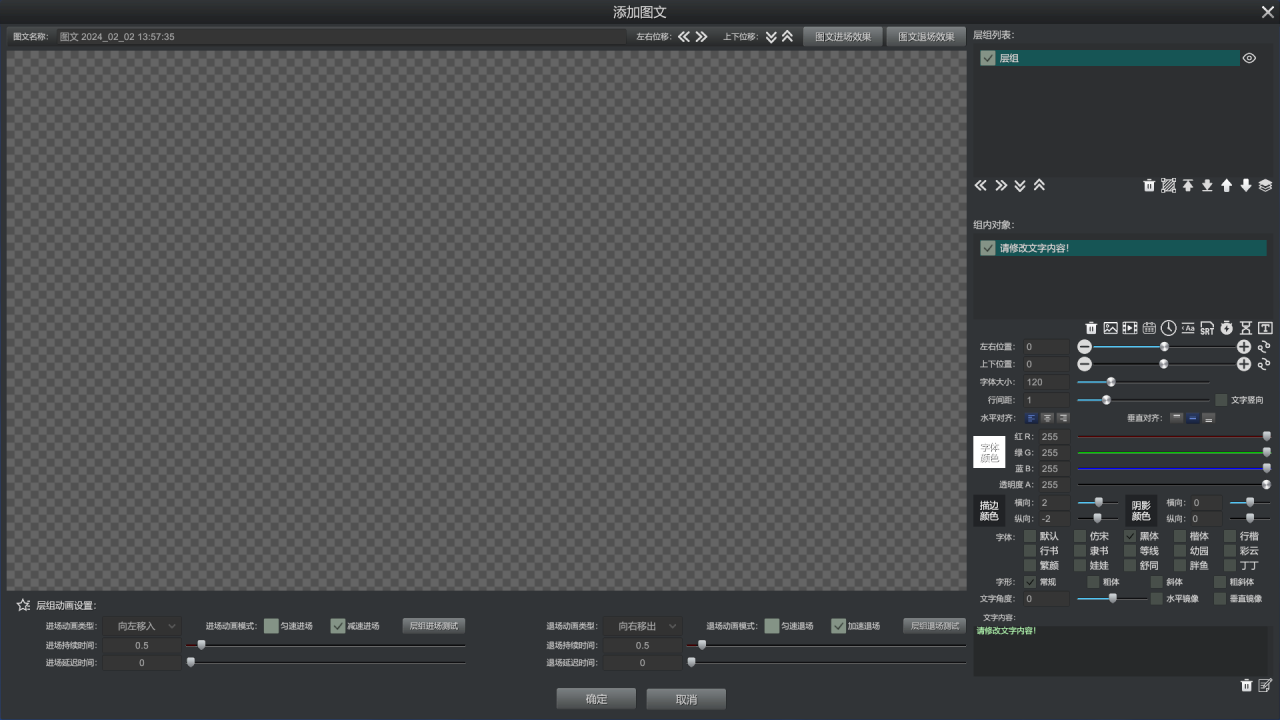The image size is (1280, 720).
Task: Select the 楷体 font checkbox
Action: 1180,536
